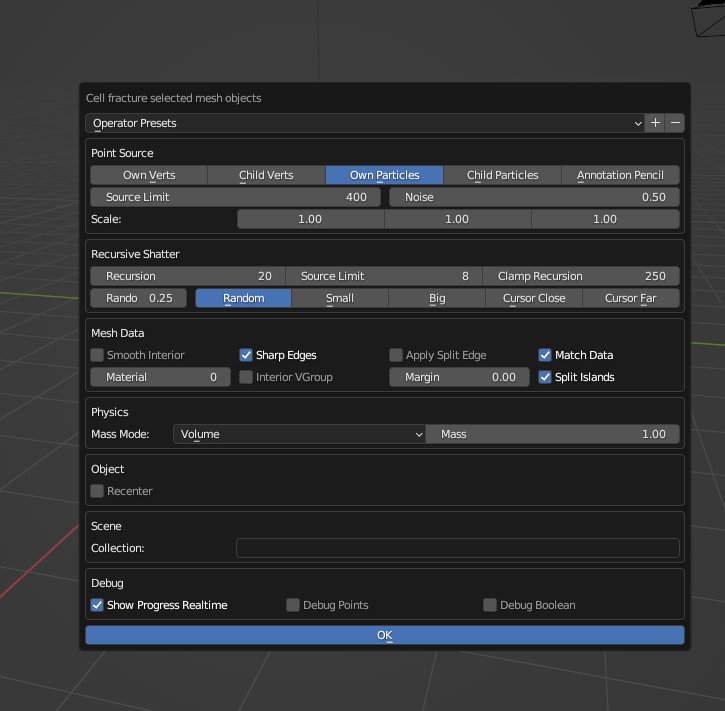The height and width of the screenshot is (711, 725).
Task: Click the minus icon to remove preset
Action: (676, 123)
